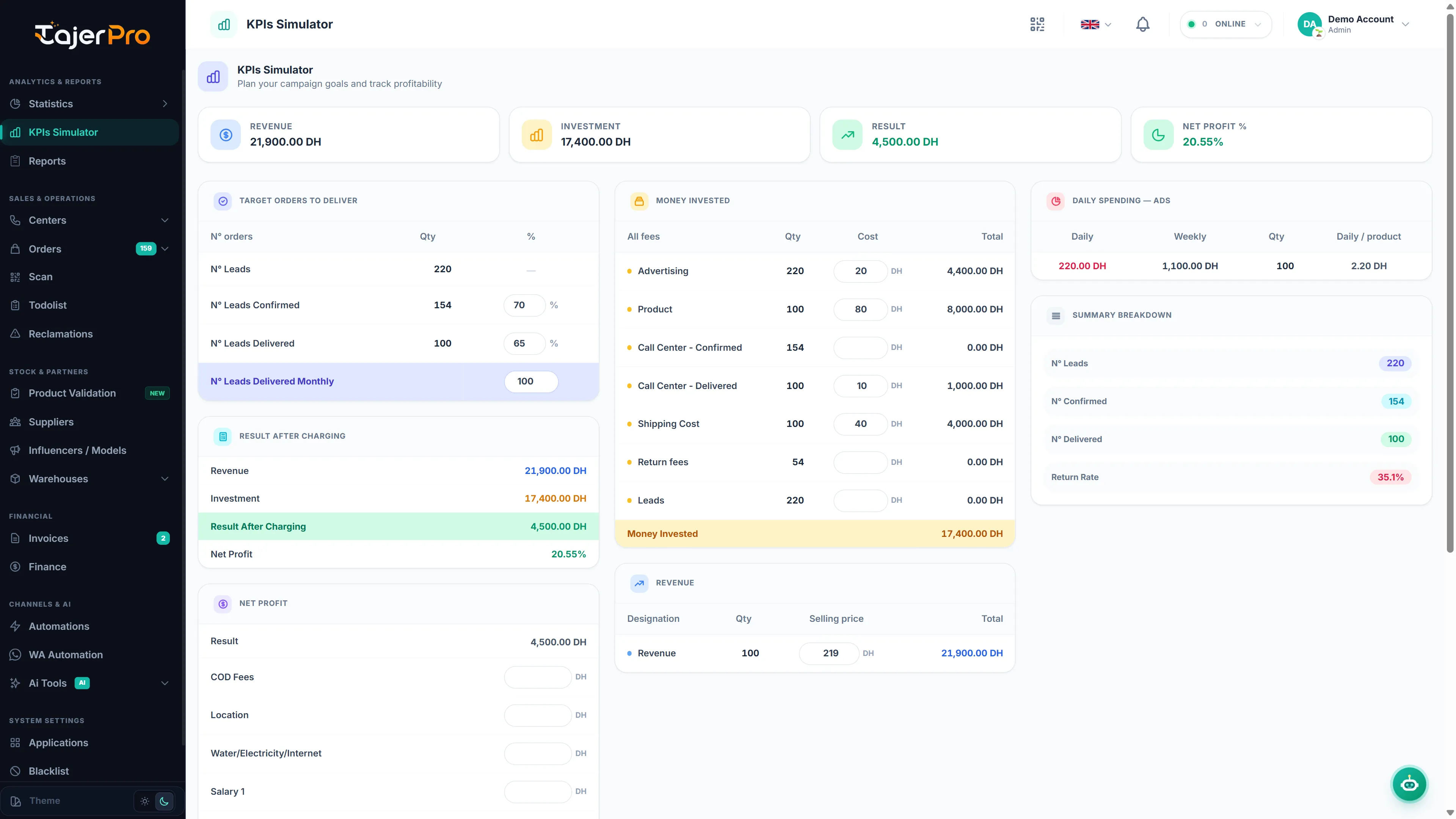Expand the Centers menu
Image resolution: width=1456 pixels, height=819 pixels.
[165, 220]
